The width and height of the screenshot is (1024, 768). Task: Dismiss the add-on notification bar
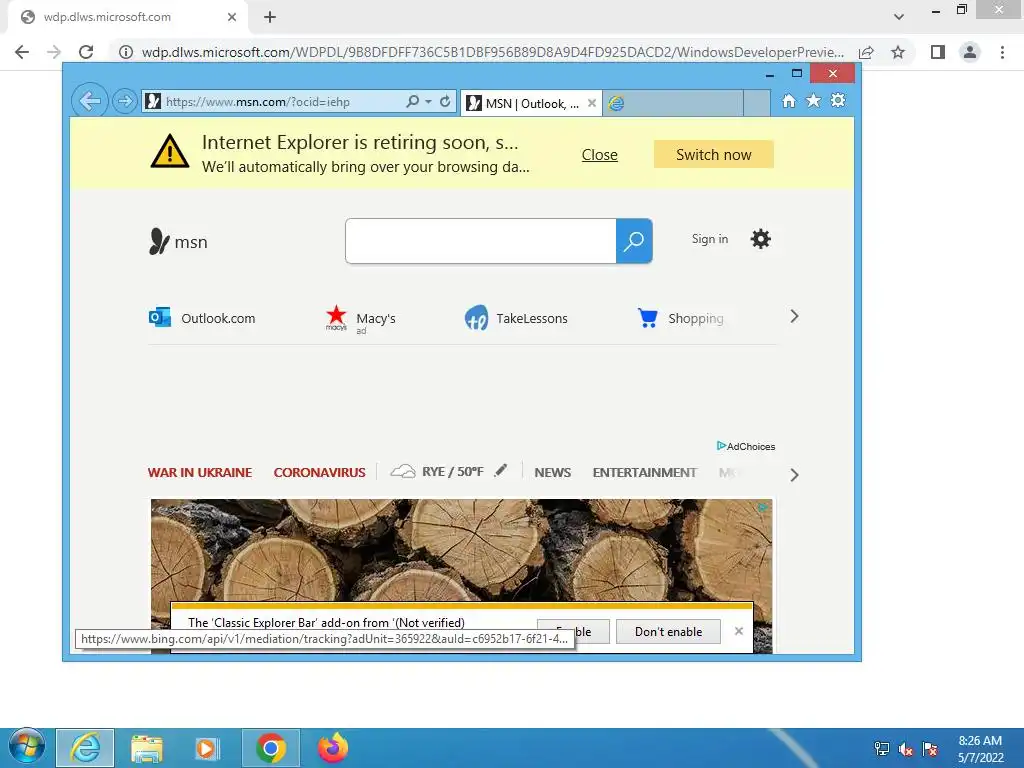739,631
